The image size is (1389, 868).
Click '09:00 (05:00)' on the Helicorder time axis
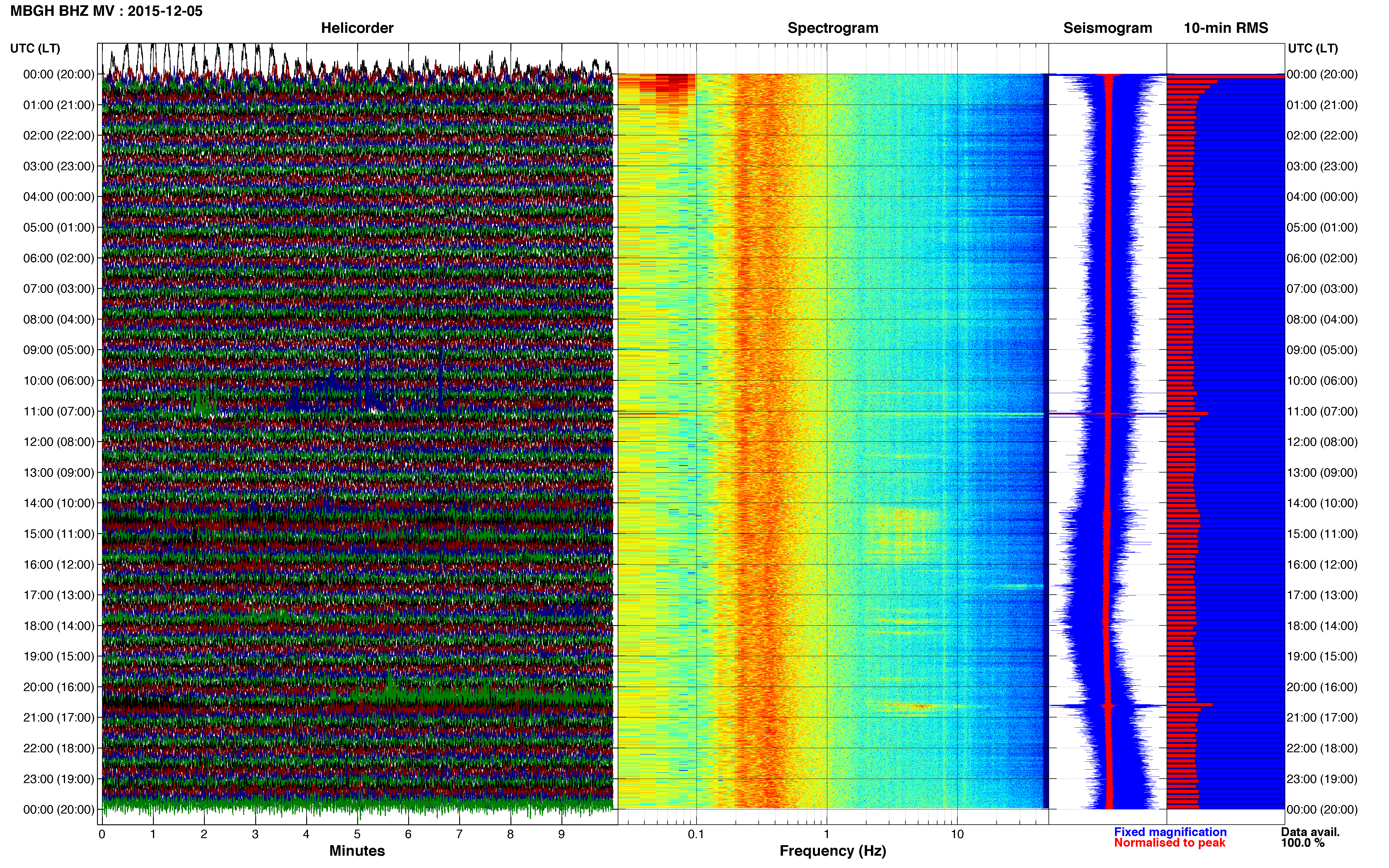click(x=59, y=350)
